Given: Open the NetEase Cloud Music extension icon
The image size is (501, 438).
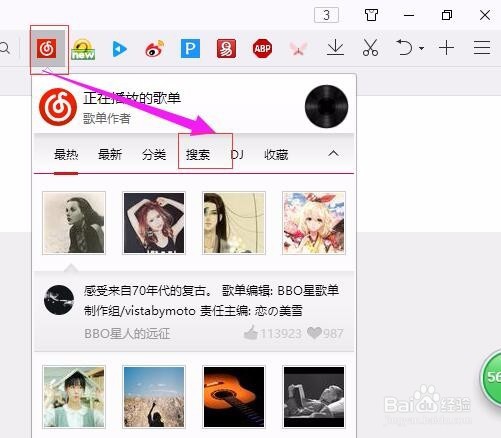Looking at the screenshot, I should [x=47, y=49].
